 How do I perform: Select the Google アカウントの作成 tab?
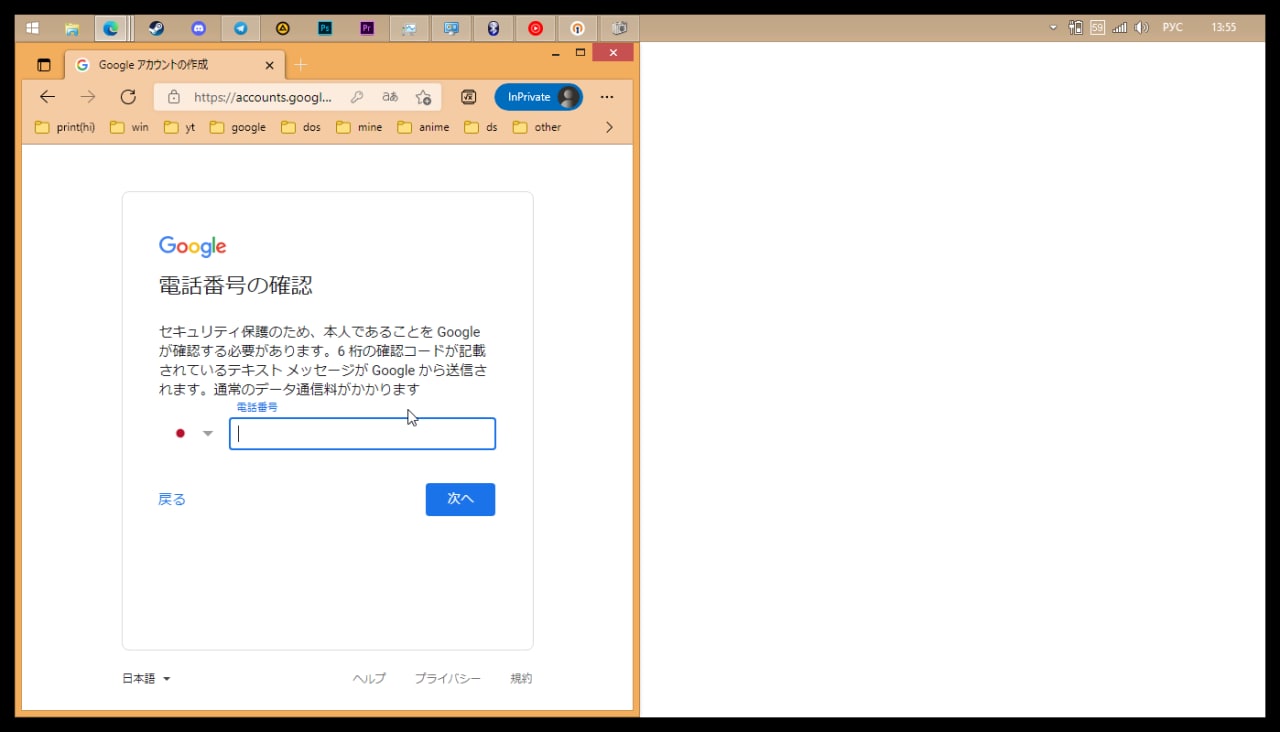[x=174, y=65]
